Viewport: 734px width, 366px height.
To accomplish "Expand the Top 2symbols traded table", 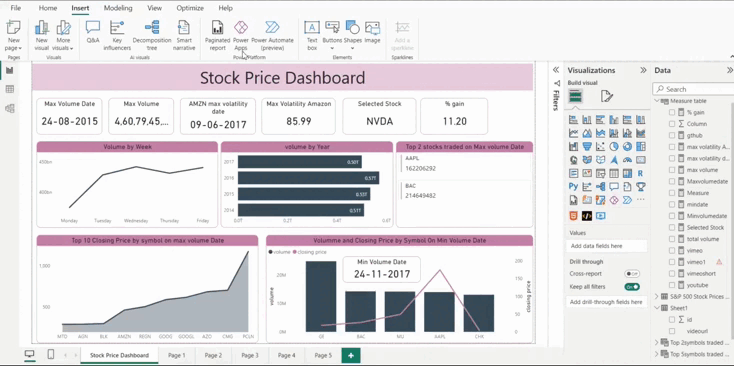I will [x=657, y=343].
